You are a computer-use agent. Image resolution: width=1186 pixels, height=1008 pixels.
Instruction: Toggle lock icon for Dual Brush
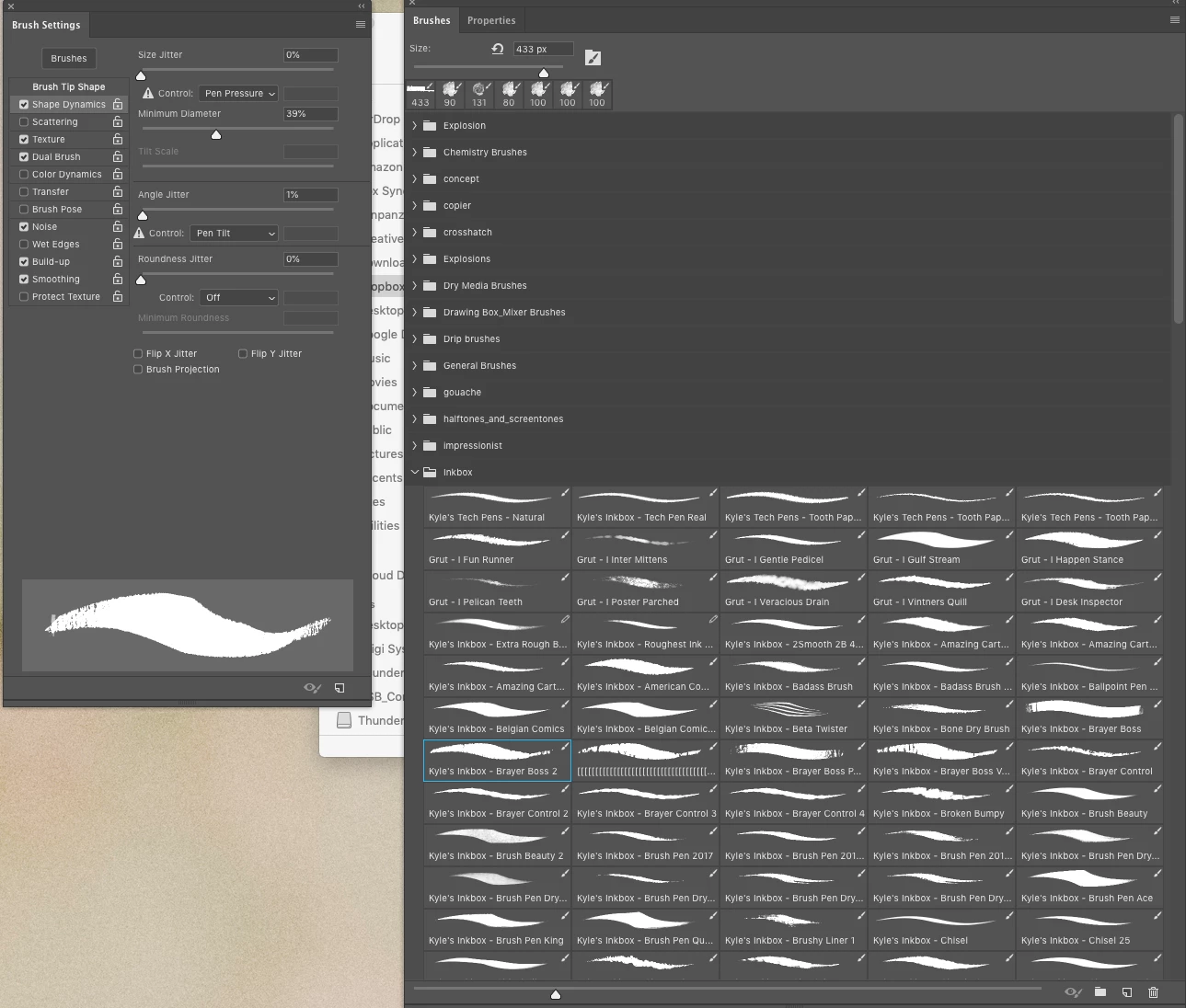coord(118,156)
